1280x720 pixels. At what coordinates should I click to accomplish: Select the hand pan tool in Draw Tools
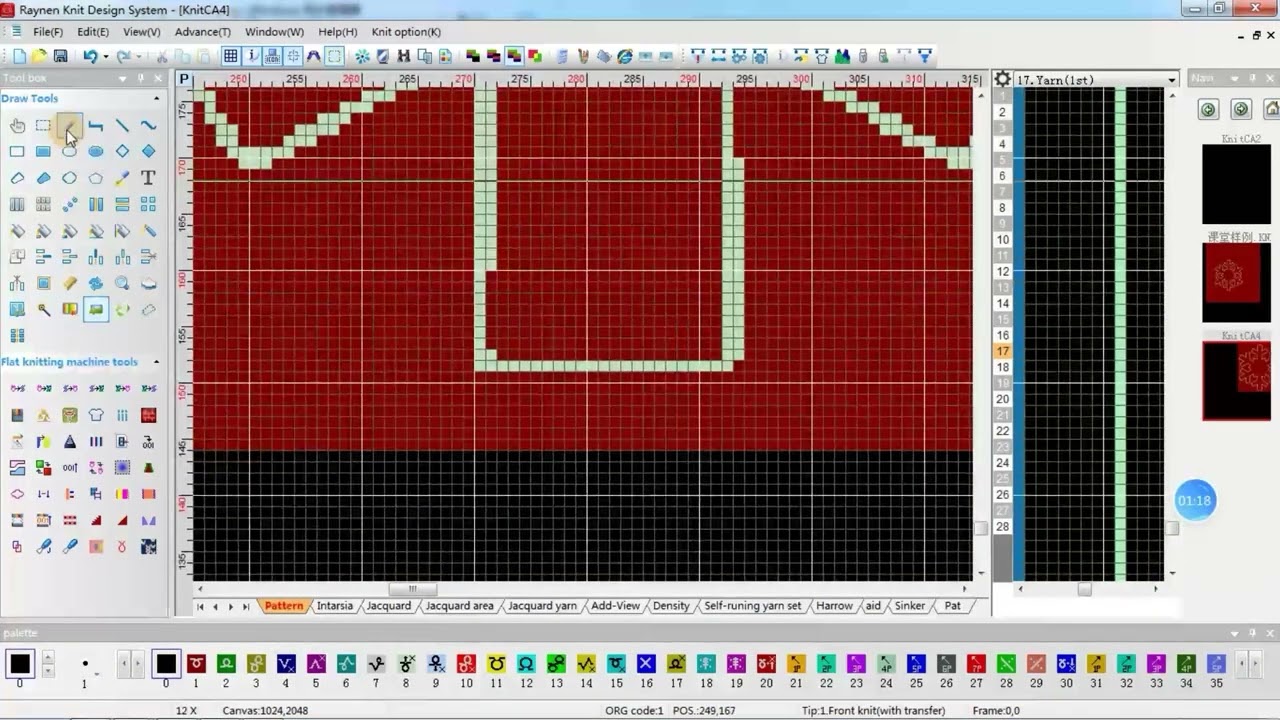[x=17, y=125]
